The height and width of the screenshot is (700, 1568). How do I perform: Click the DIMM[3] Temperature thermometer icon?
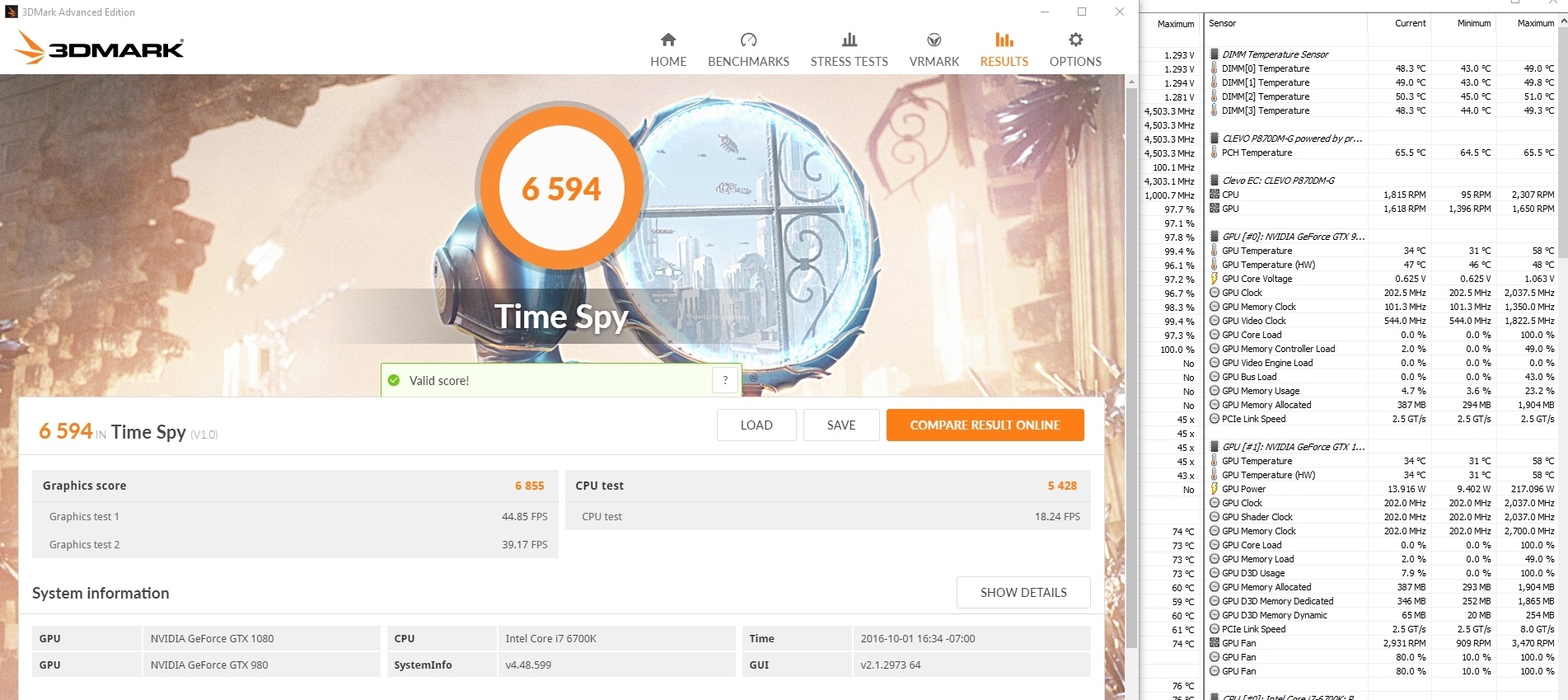[x=1215, y=110]
